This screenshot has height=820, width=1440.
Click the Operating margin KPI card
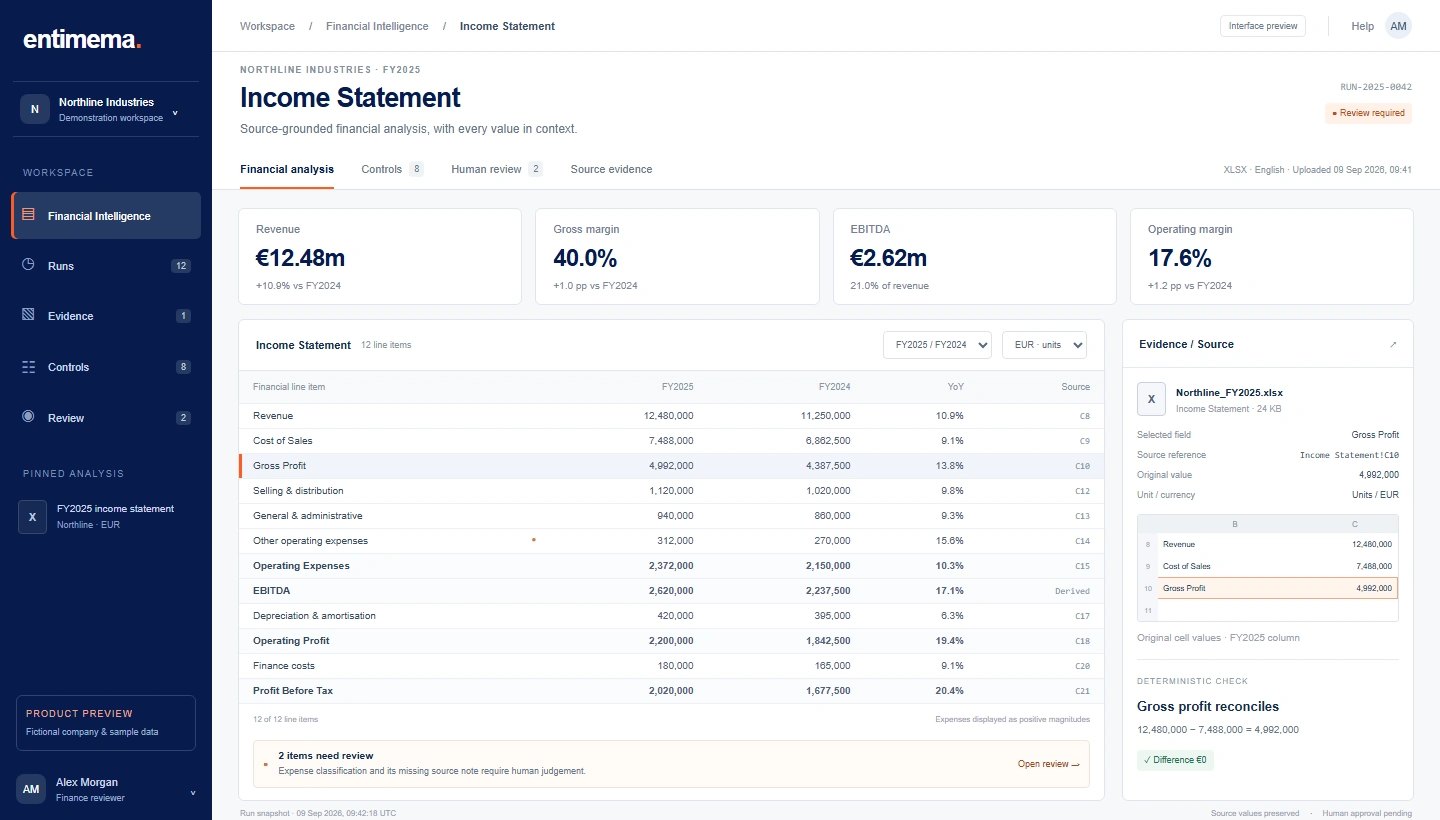coord(1272,256)
